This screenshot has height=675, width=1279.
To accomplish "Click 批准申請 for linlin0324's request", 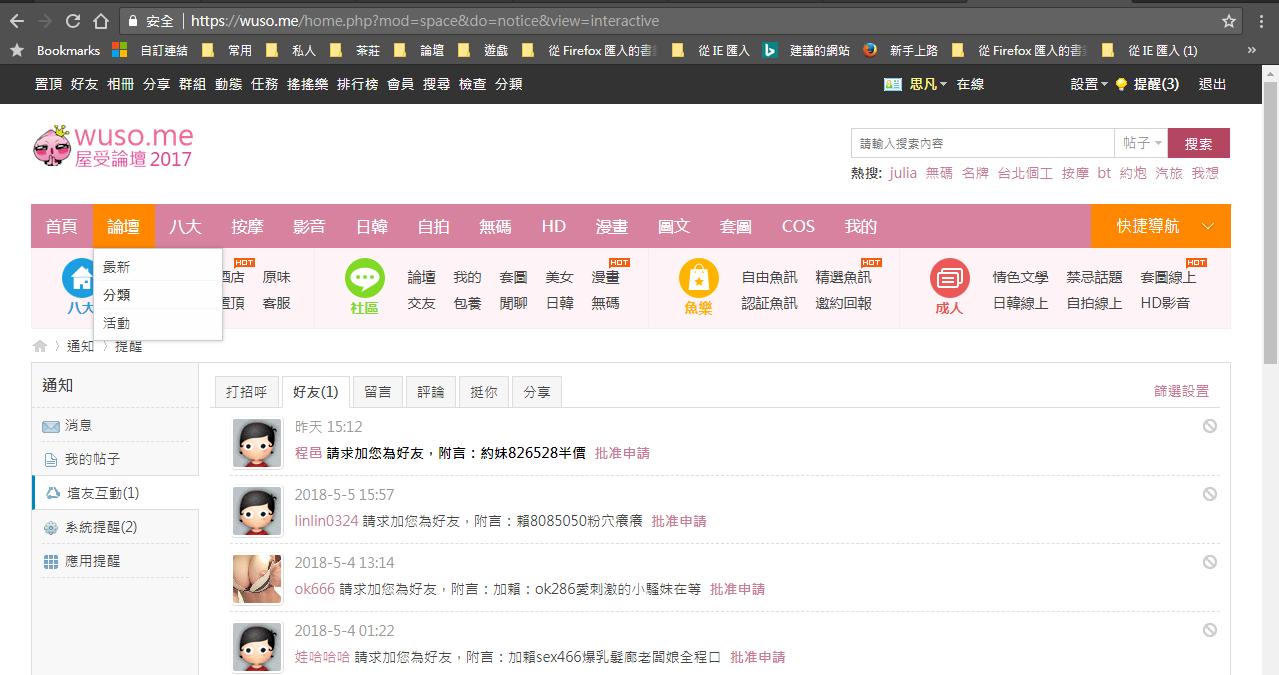I will coord(678,521).
